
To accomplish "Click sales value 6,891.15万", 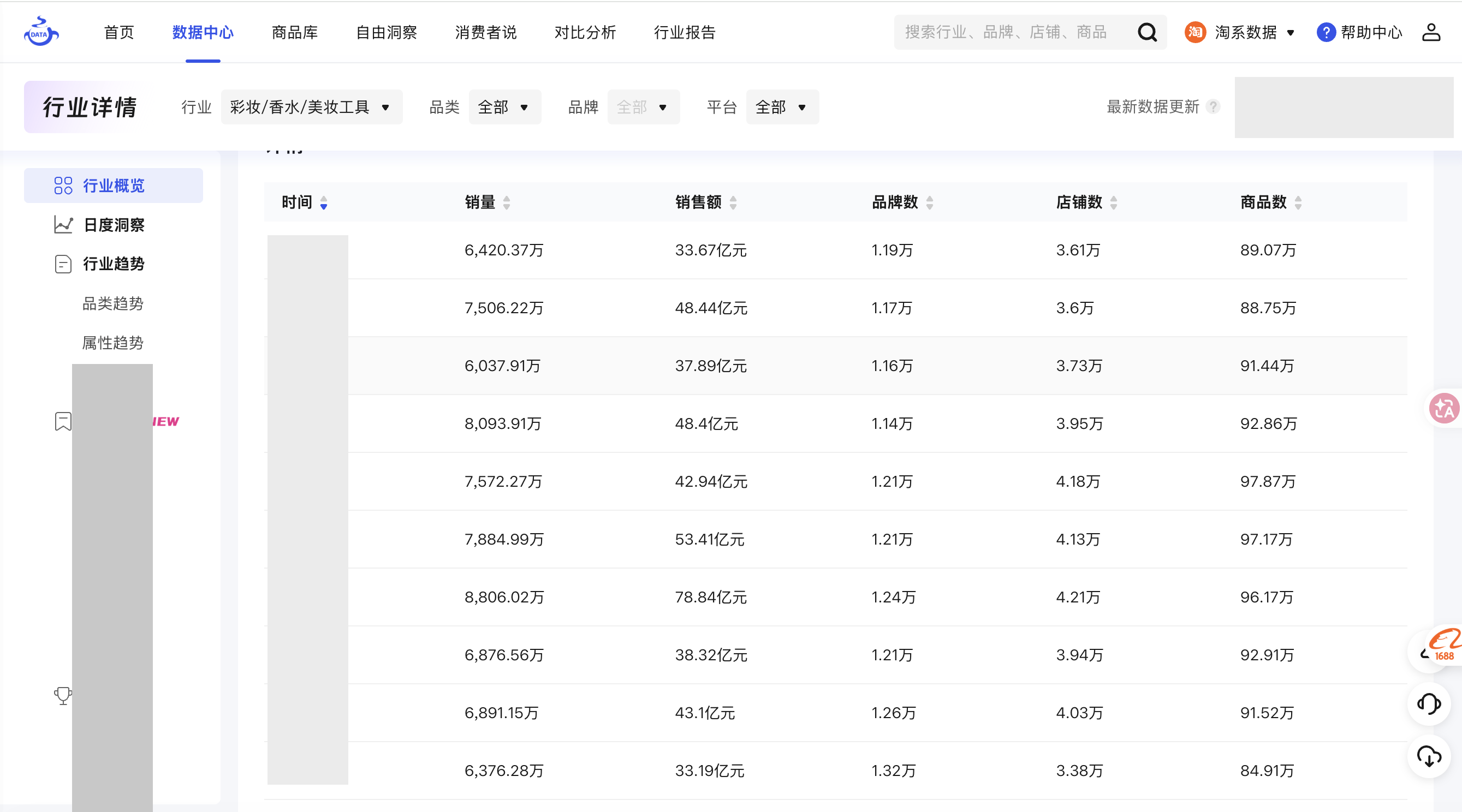I will [501, 713].
